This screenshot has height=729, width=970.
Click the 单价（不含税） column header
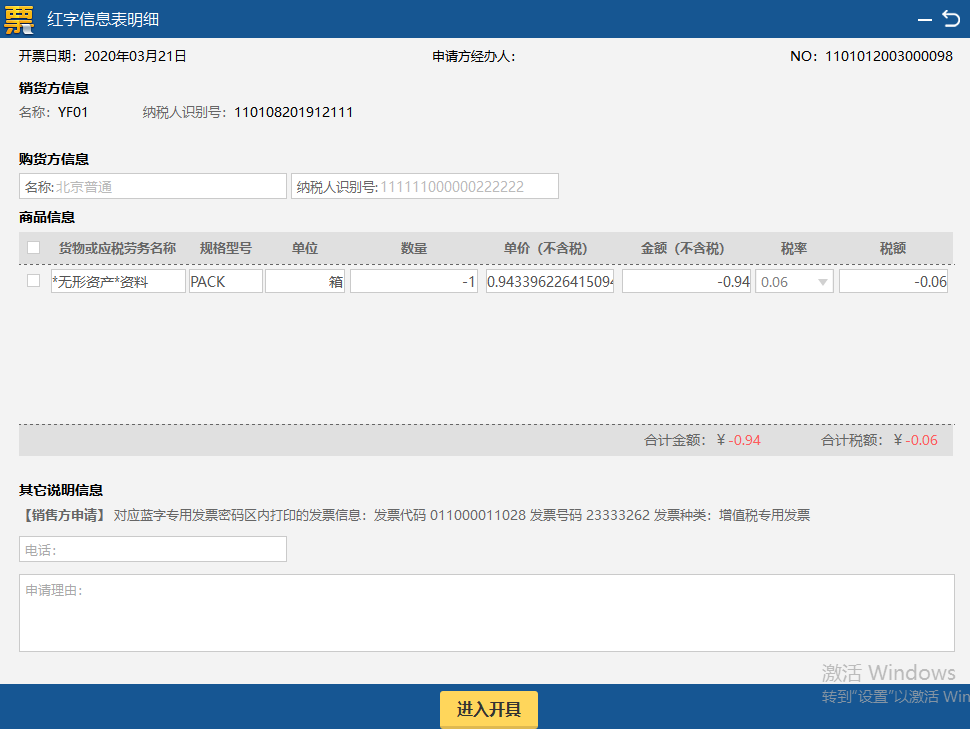(x=545, y=248)
